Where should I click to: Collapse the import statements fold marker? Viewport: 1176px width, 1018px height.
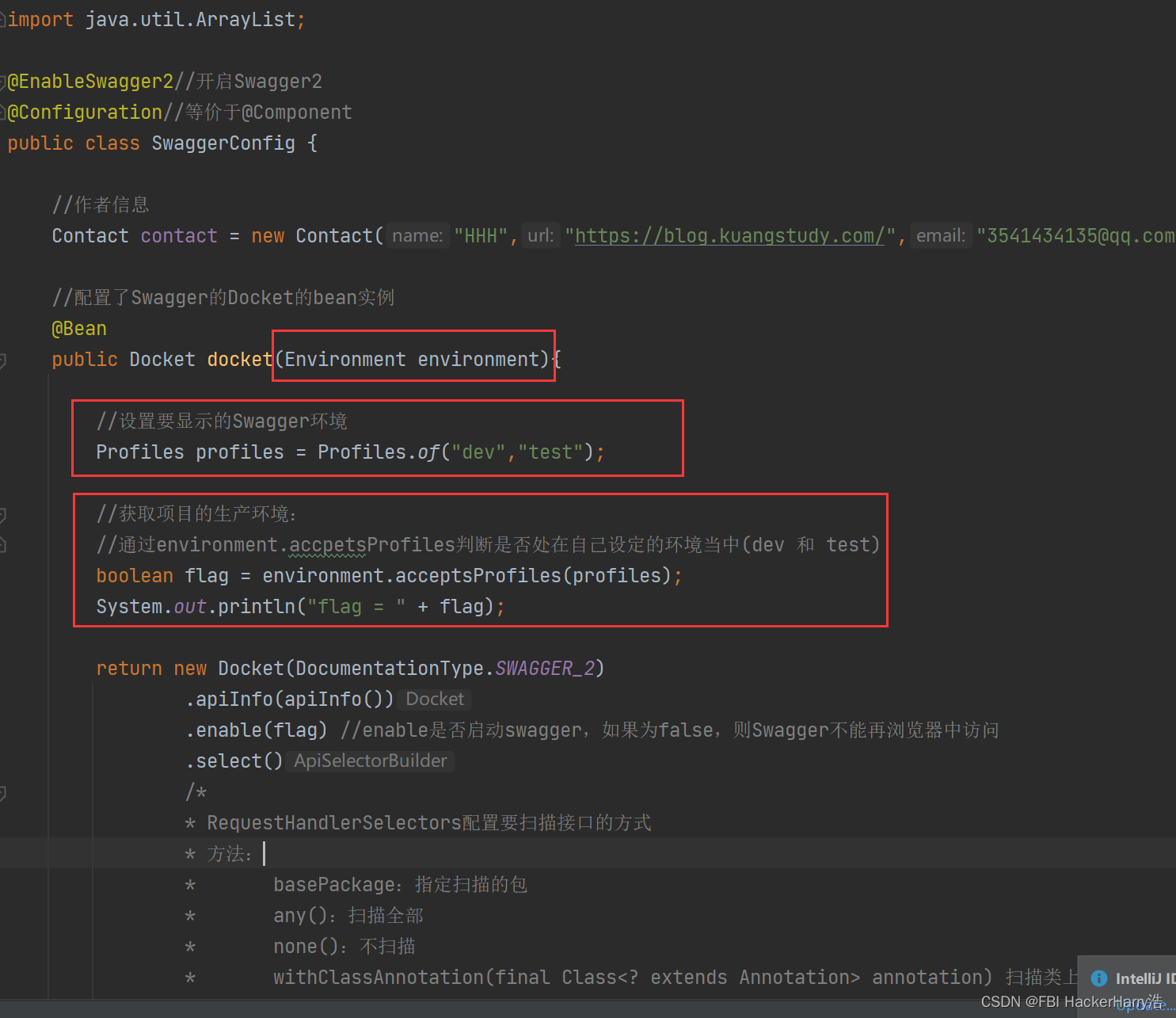click(x=2, y=20)
